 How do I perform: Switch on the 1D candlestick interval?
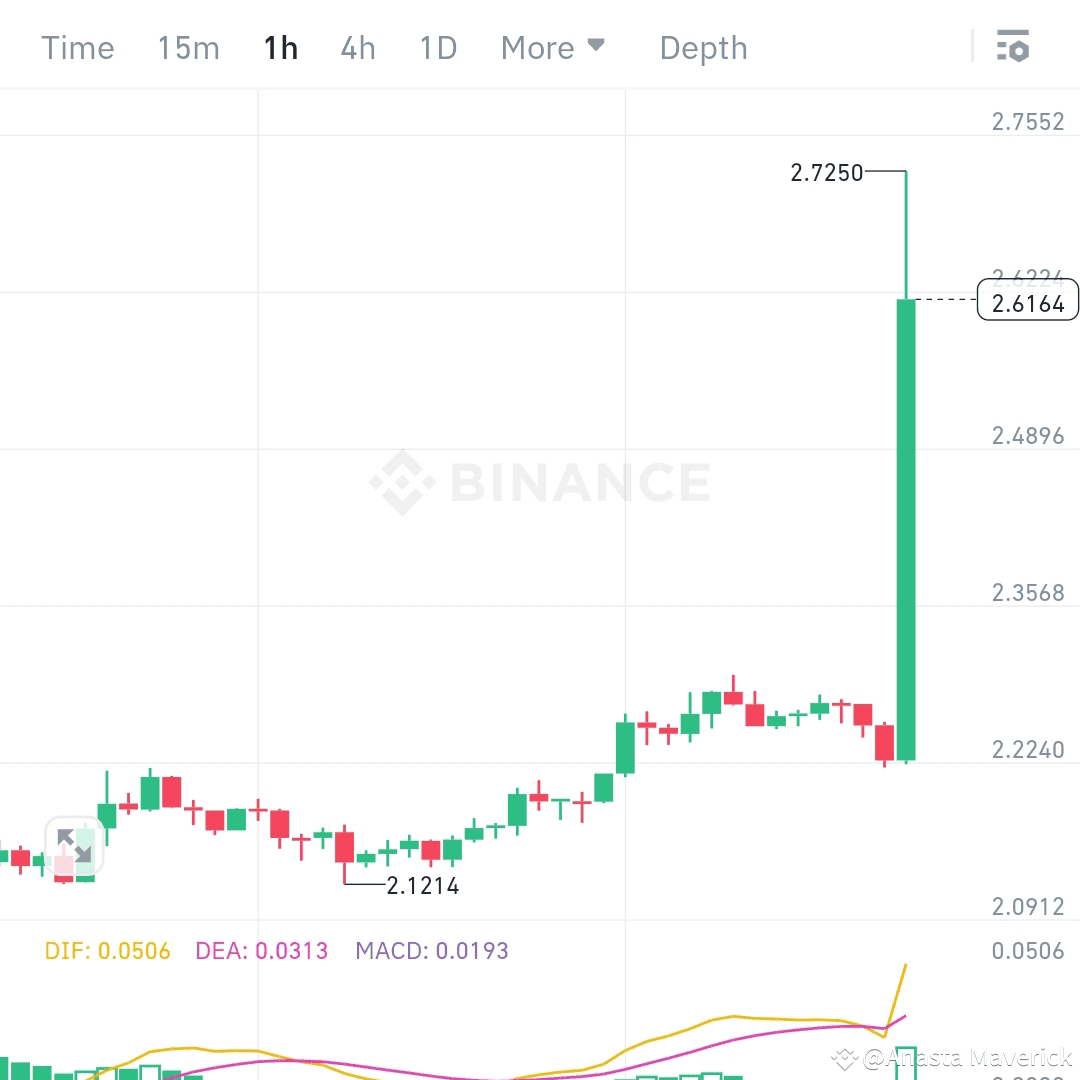pos(437,47)
